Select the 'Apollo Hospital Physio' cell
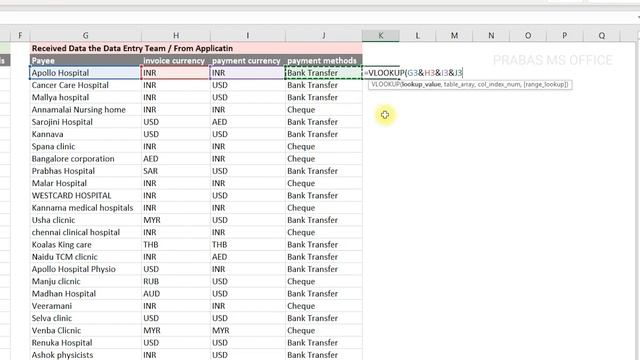This screenshot has width=640, height=360. click(85, 269)
